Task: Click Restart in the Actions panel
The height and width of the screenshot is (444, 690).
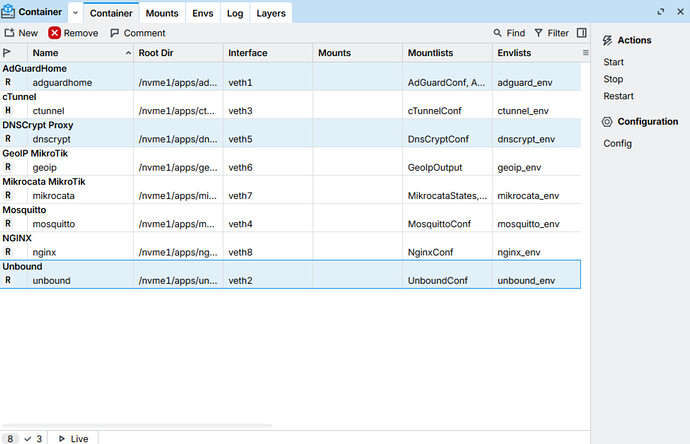Action: point(618,96)
